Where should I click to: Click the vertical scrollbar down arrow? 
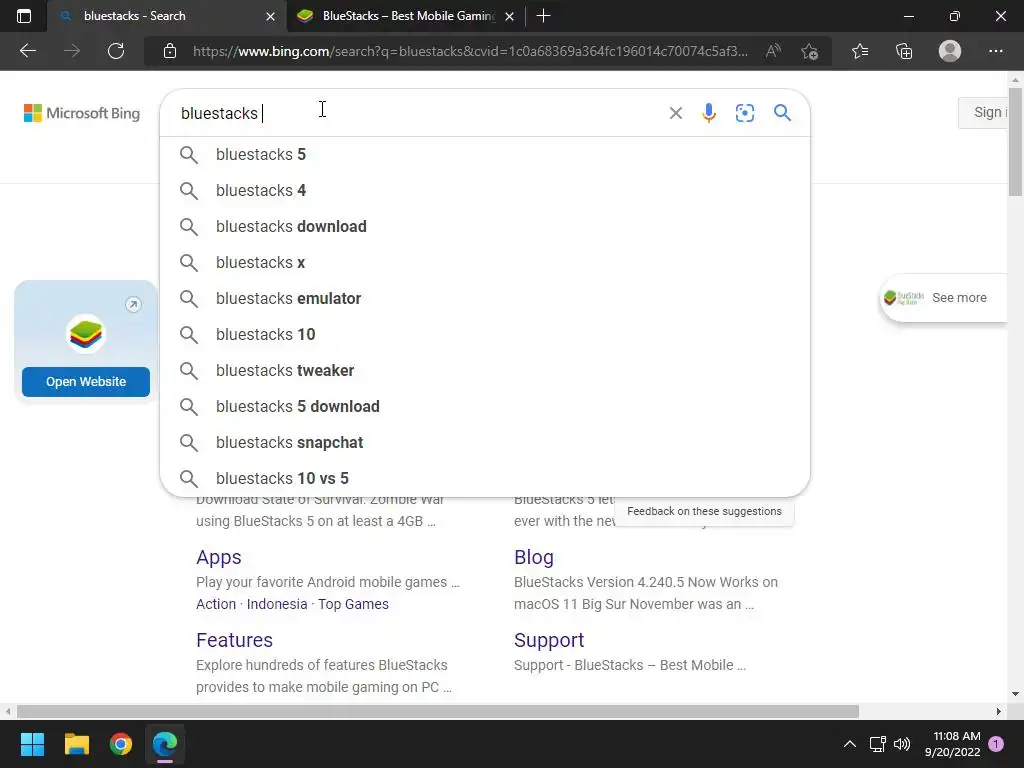click(x=1015, y=694)
